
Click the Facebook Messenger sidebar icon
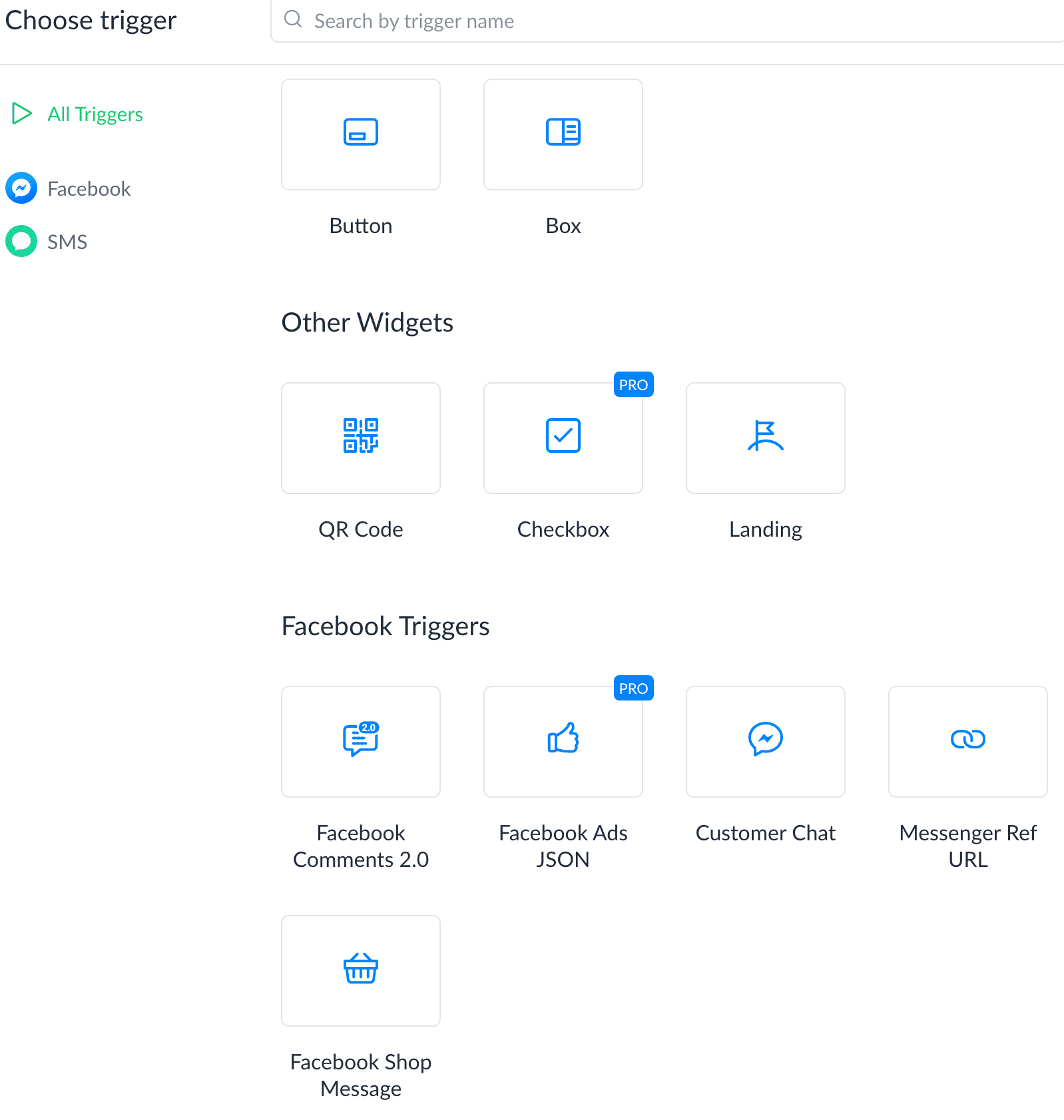click(21, 188)
